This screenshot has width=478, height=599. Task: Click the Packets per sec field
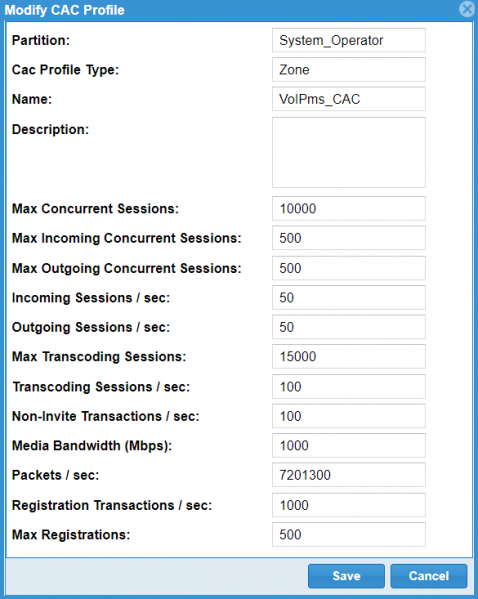(x=348, y=475)
